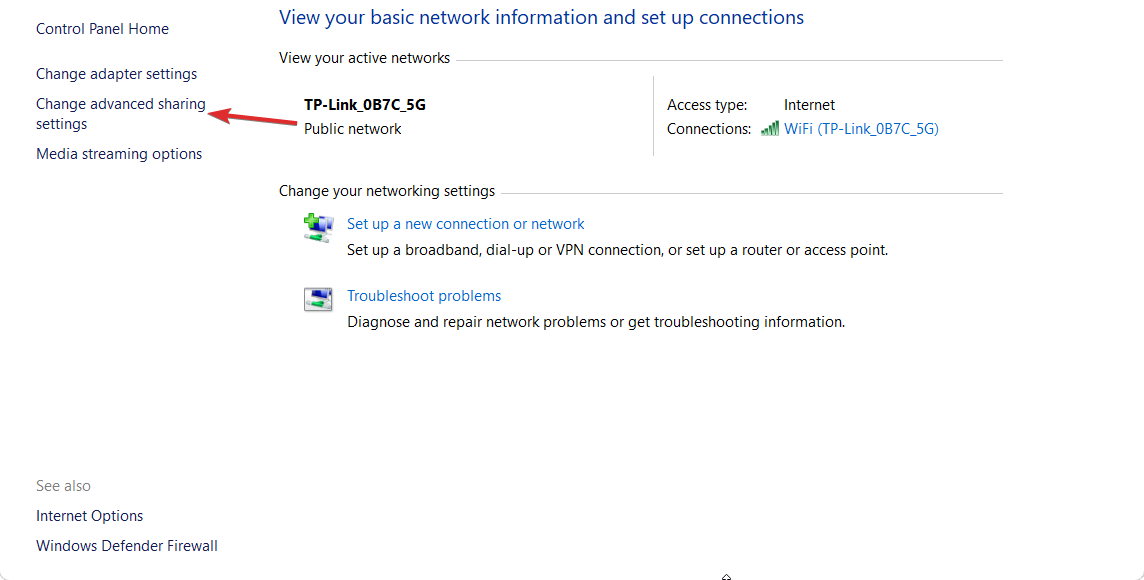
Task: Go to Control Panel Home
Action: tap(102, 28)
